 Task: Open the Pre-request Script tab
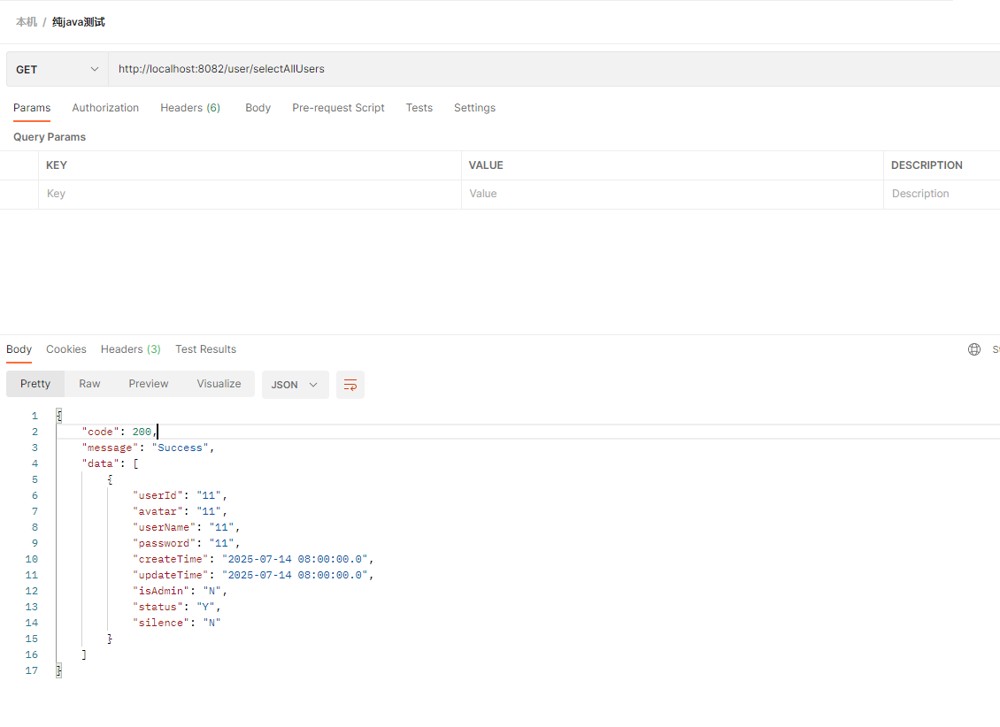click(x=338, y=108)
